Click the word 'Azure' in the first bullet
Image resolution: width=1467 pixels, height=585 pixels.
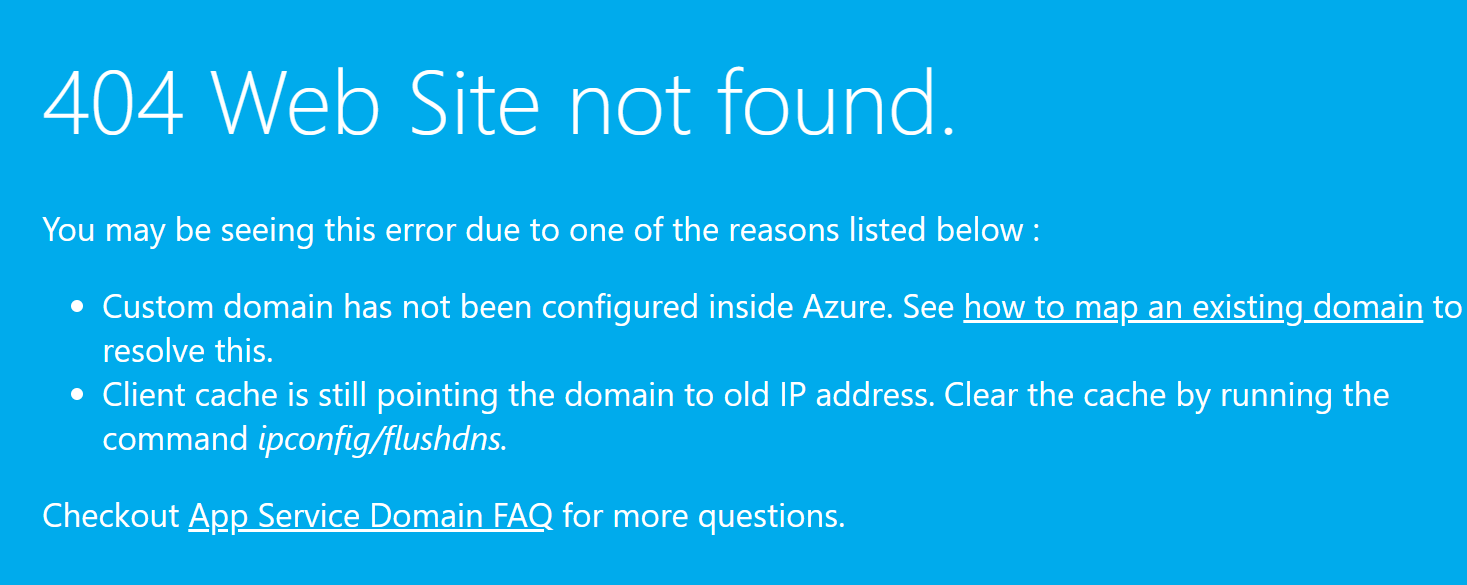pyautogui.click(x=846, y=308)
